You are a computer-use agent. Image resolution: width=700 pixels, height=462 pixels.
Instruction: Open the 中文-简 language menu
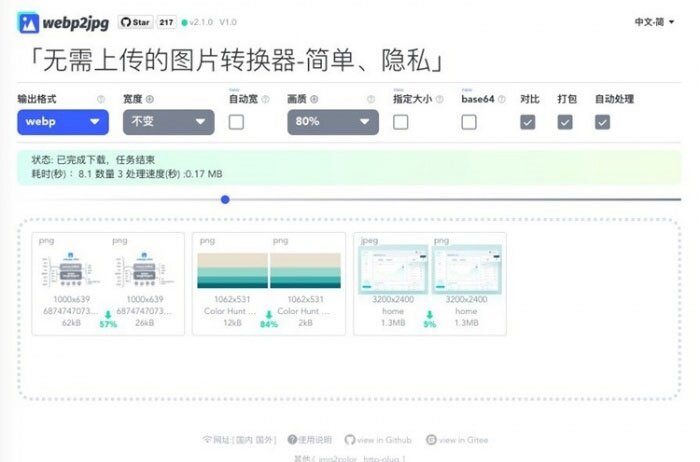point(656,22)
